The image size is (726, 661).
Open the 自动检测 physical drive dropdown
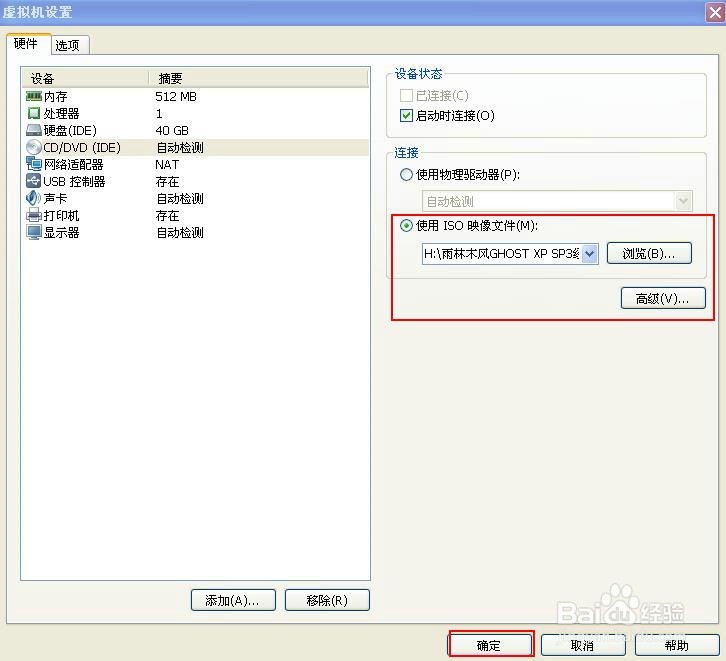(x=557, y=201)
